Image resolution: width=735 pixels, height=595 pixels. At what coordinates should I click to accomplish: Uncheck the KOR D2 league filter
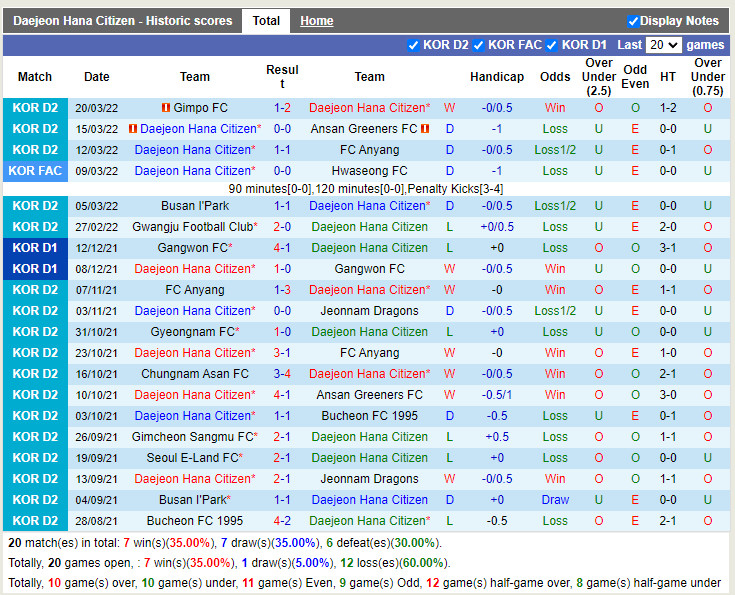(414, 45)
